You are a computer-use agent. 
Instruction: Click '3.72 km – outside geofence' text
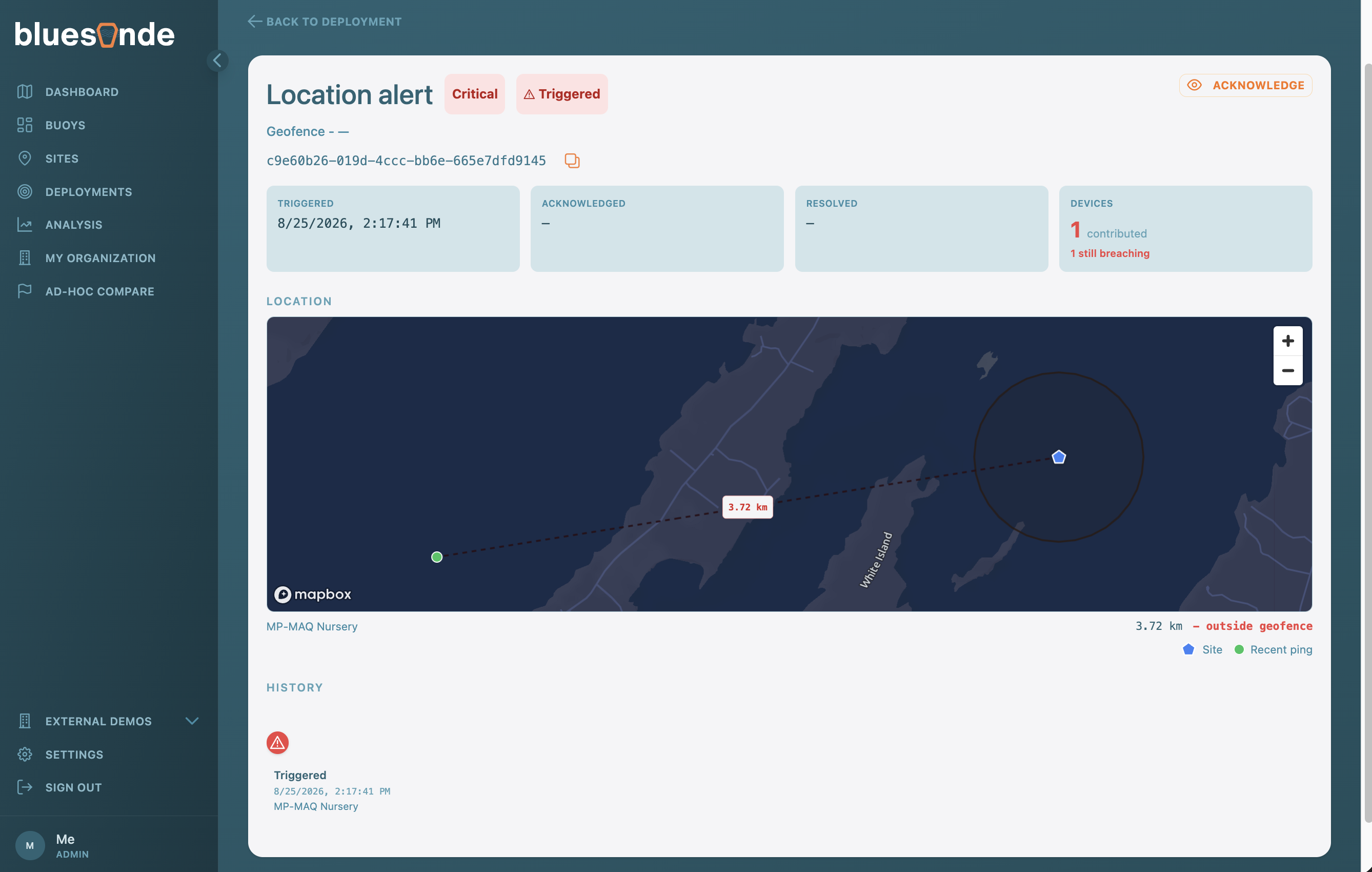coord(1224,626)
